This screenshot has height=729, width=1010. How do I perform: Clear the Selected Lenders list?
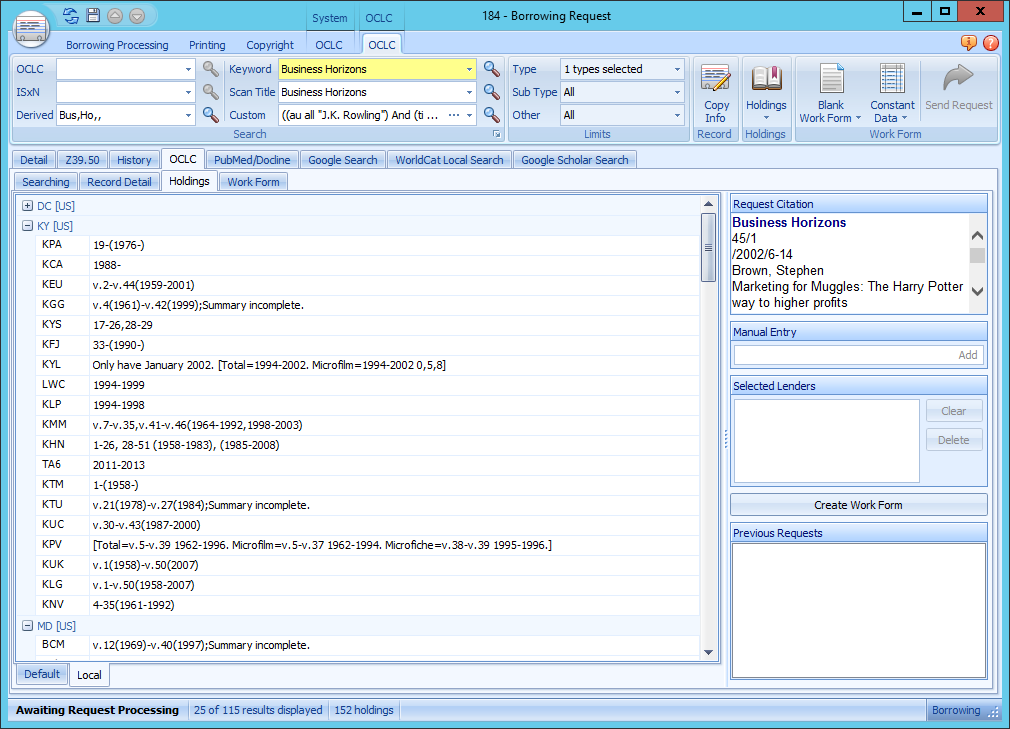point(953,411)
